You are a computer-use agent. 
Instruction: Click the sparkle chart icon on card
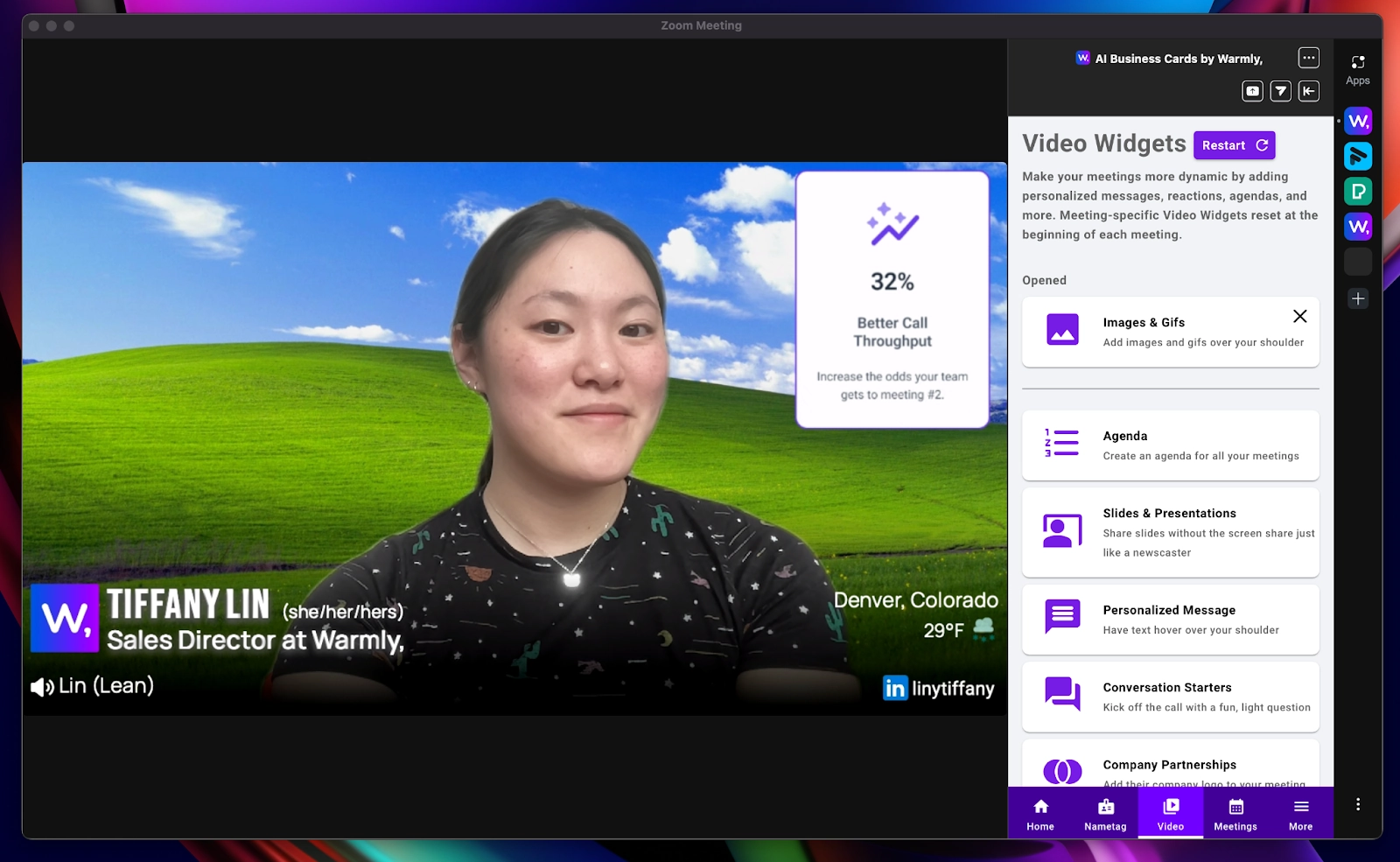pyautogui.click(x=892, y=224)
